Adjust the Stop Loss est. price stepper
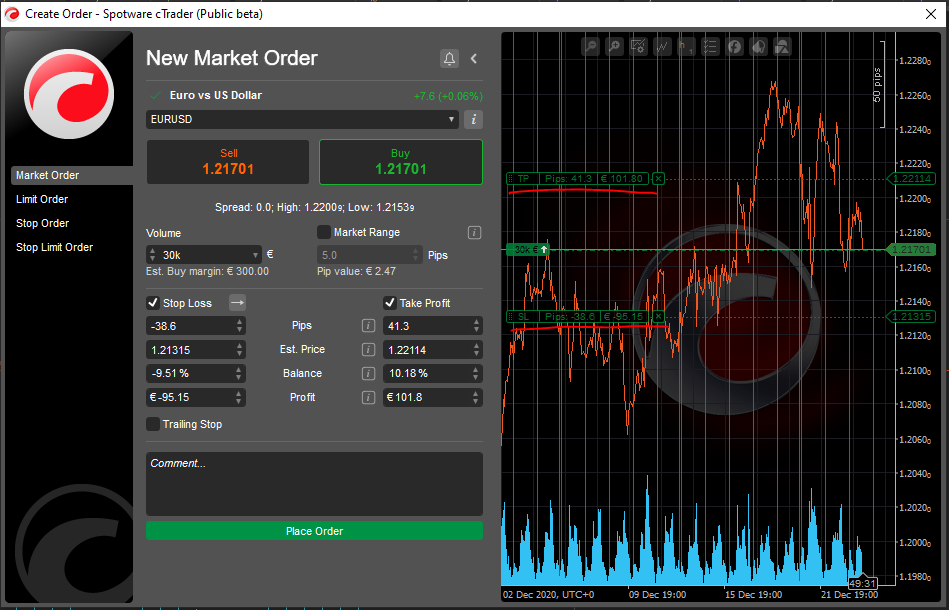The width and height of the screenshot is (949, 610). [240, 349]
